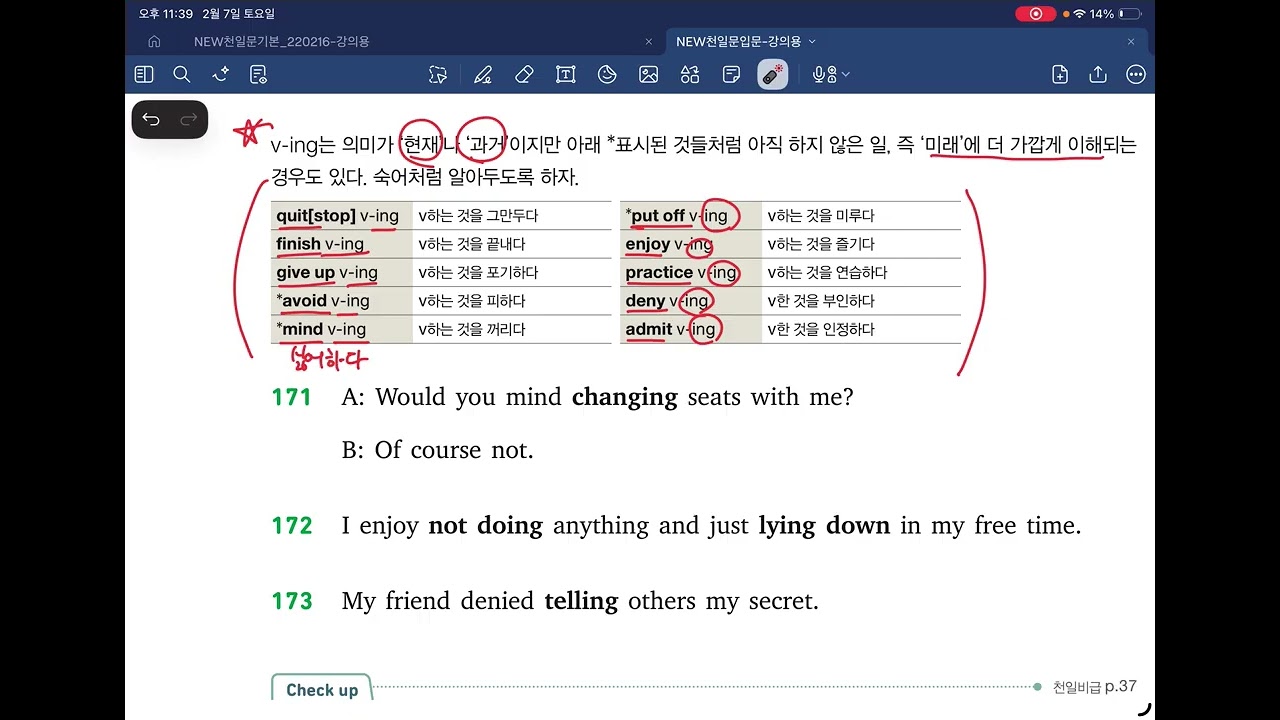Viewport: 1280px width, 720px height.
Task: Select sentence number 171
Action: 292,398
